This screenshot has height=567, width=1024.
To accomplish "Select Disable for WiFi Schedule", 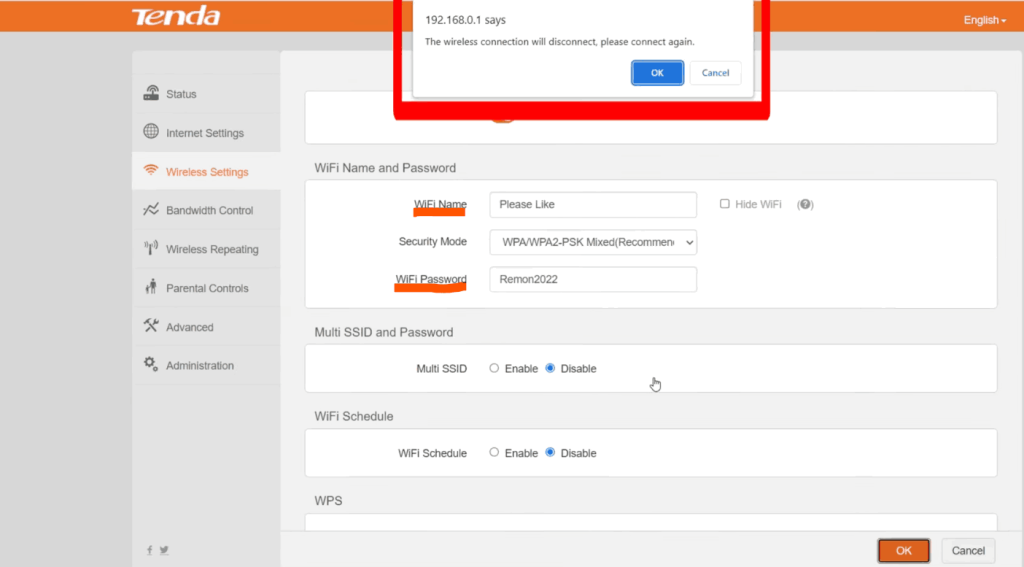I will [x=550, y=453].
